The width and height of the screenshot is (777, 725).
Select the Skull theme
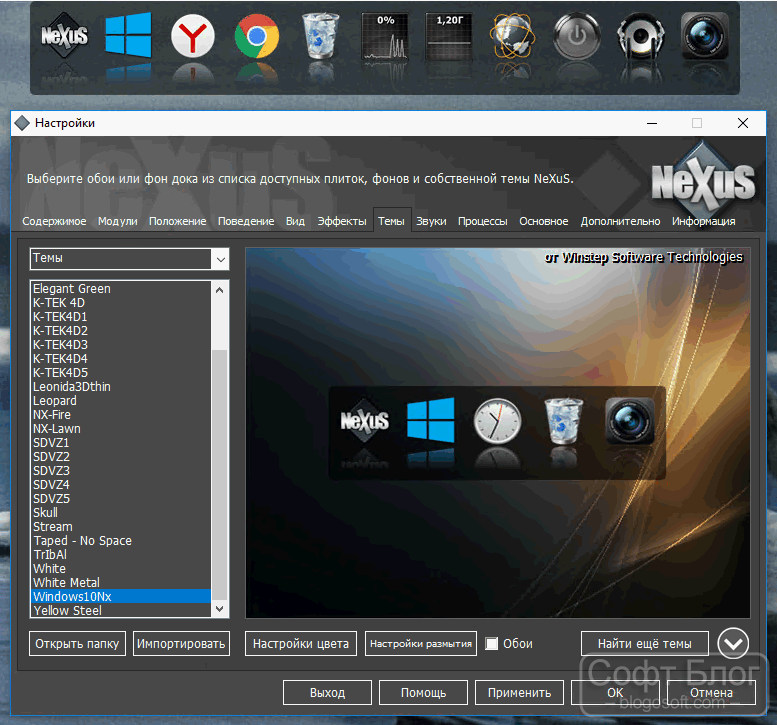(x=121, y=512)
